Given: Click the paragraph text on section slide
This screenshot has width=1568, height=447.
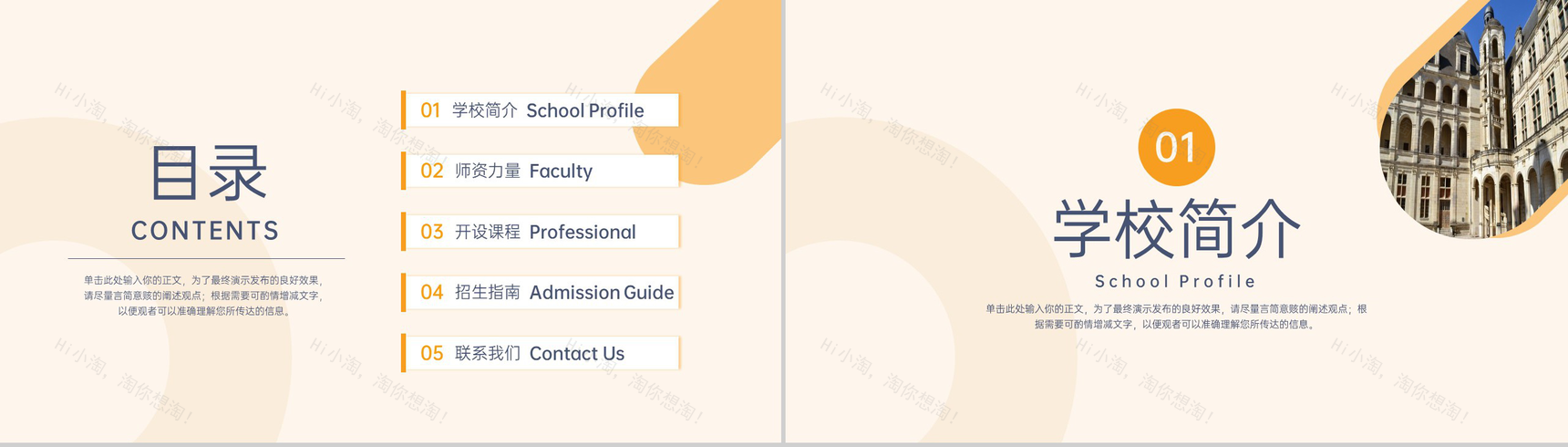Looking at the screenshot, I should (1176, 317).
